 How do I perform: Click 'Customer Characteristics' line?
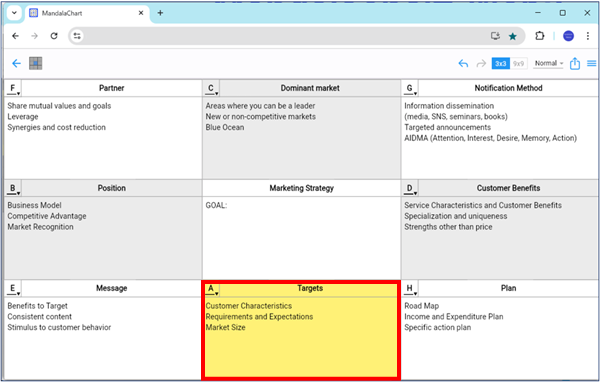coord(249,306)
